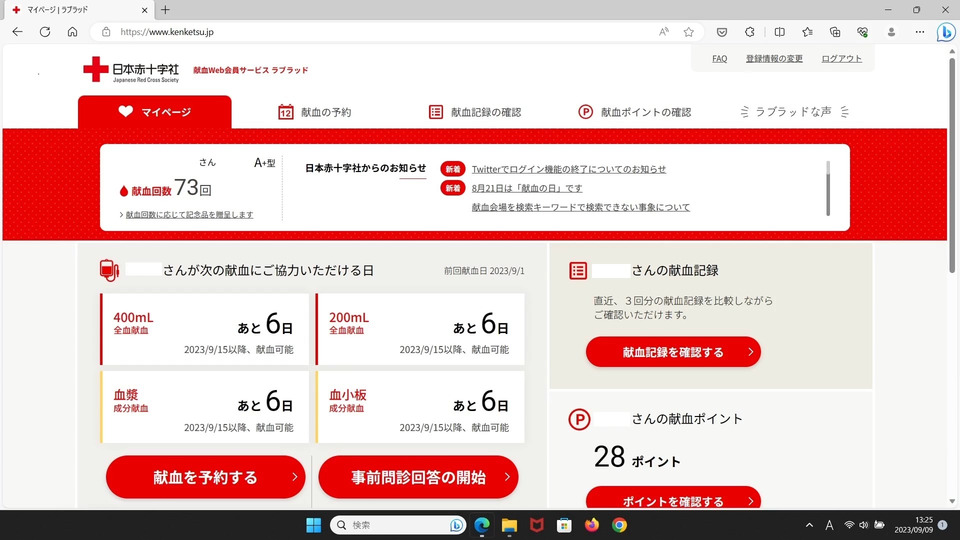Open the browser extensions puzzle icon
Screen dimensions: 960x540
(x=749, y=32)
